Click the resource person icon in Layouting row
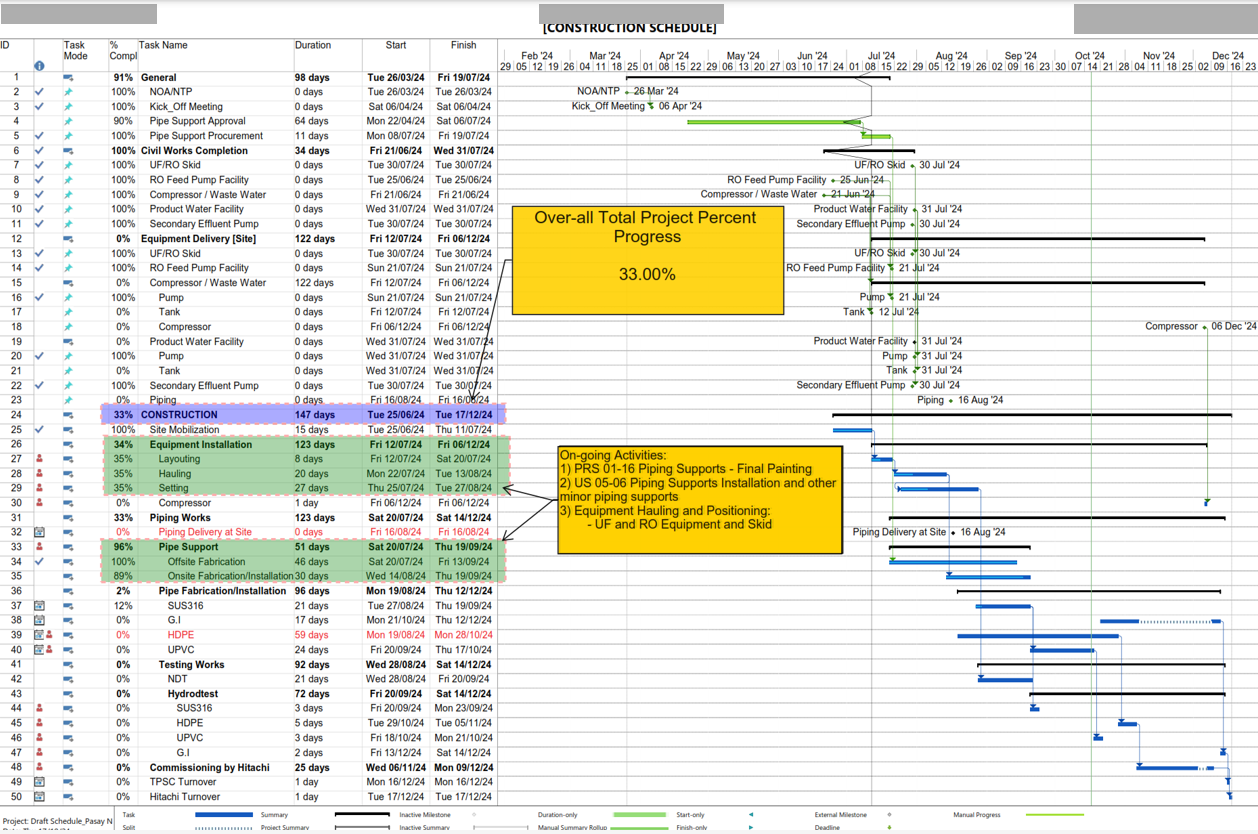This screenshot has width=1258, height=834. click(x=39, y=459)
